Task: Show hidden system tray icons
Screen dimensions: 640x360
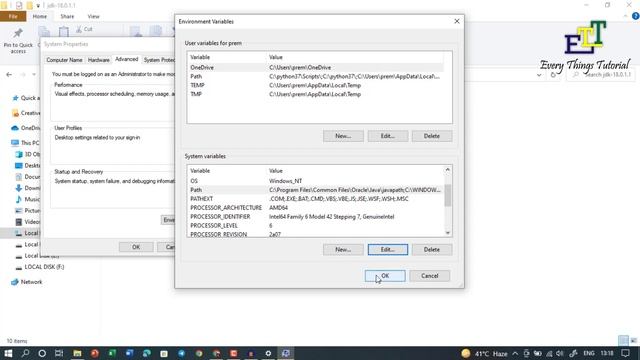Action: [x=515, y=353]
